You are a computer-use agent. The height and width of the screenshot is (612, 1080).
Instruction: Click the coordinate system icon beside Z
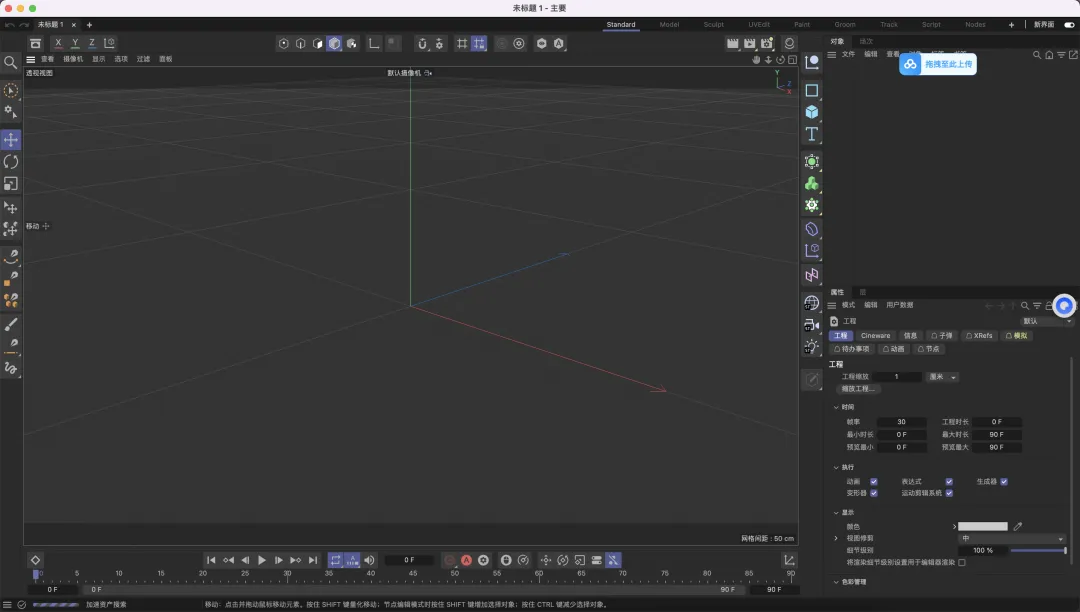pyautogui.click(x=109, y=43)
